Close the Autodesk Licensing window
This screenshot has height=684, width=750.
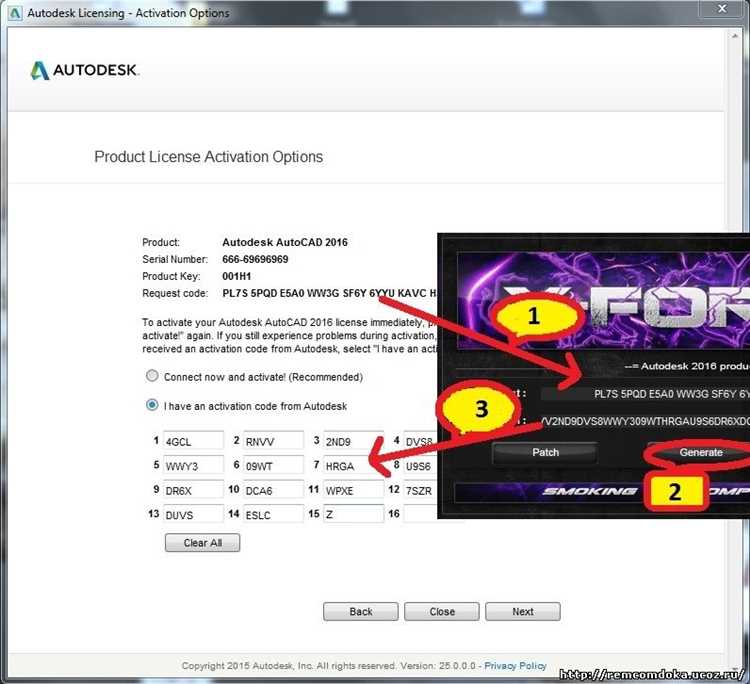point(722,9)
